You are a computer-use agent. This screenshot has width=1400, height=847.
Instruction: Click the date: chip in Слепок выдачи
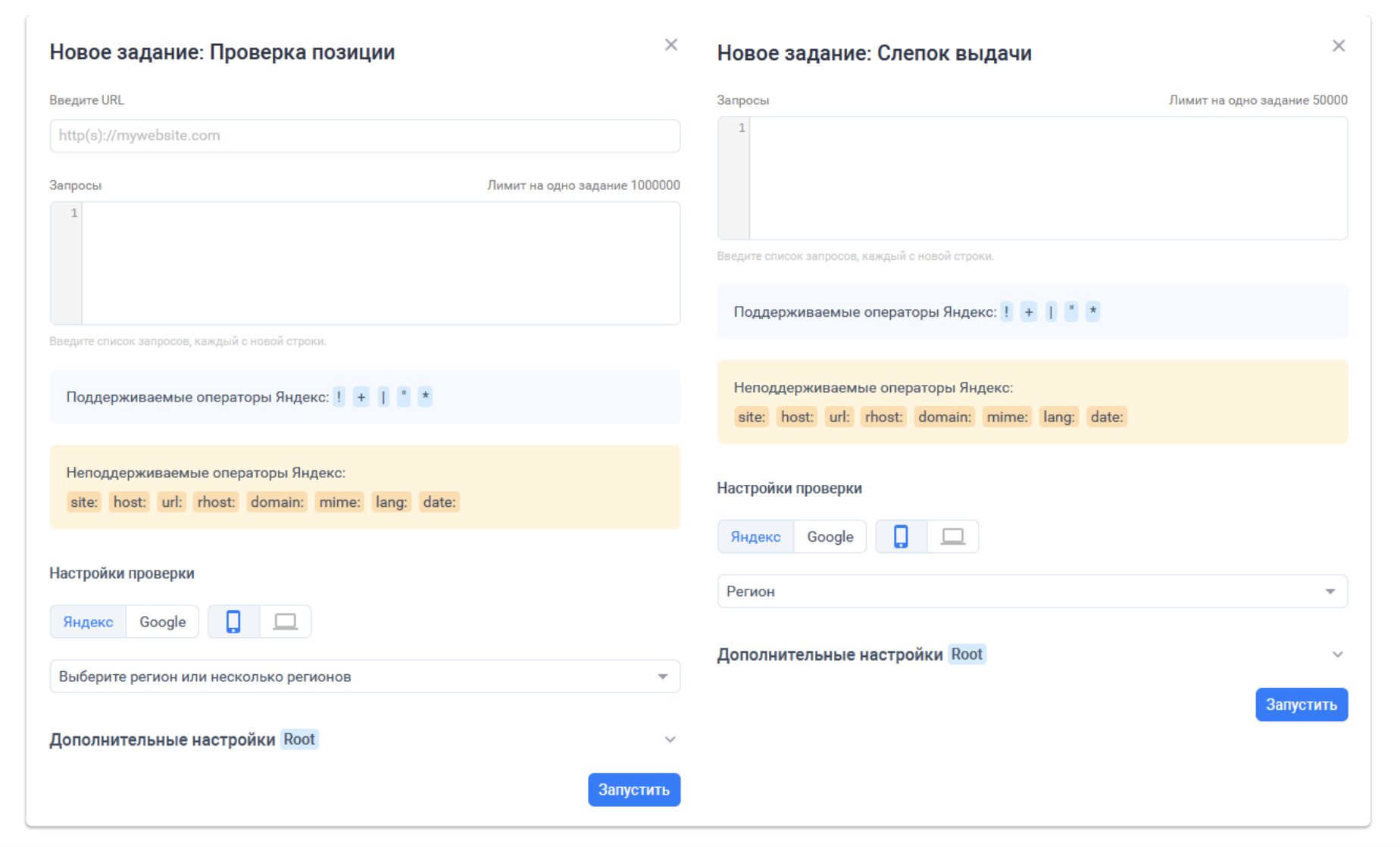(x=1107, y=417)
